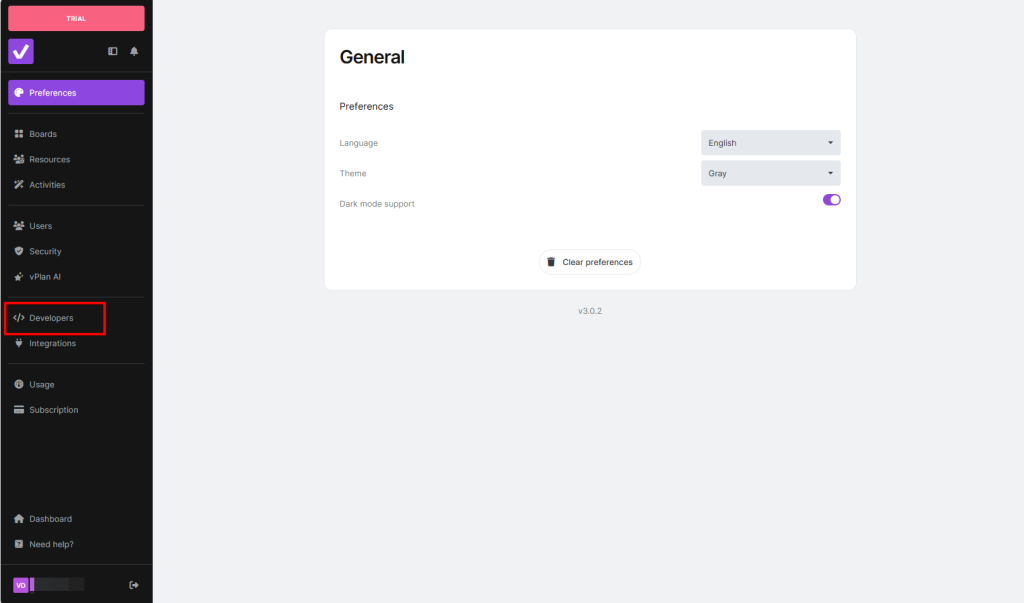Navigate to the Dashboard link
Viewport: 1024px width, 603px height.
pos(50,519)
